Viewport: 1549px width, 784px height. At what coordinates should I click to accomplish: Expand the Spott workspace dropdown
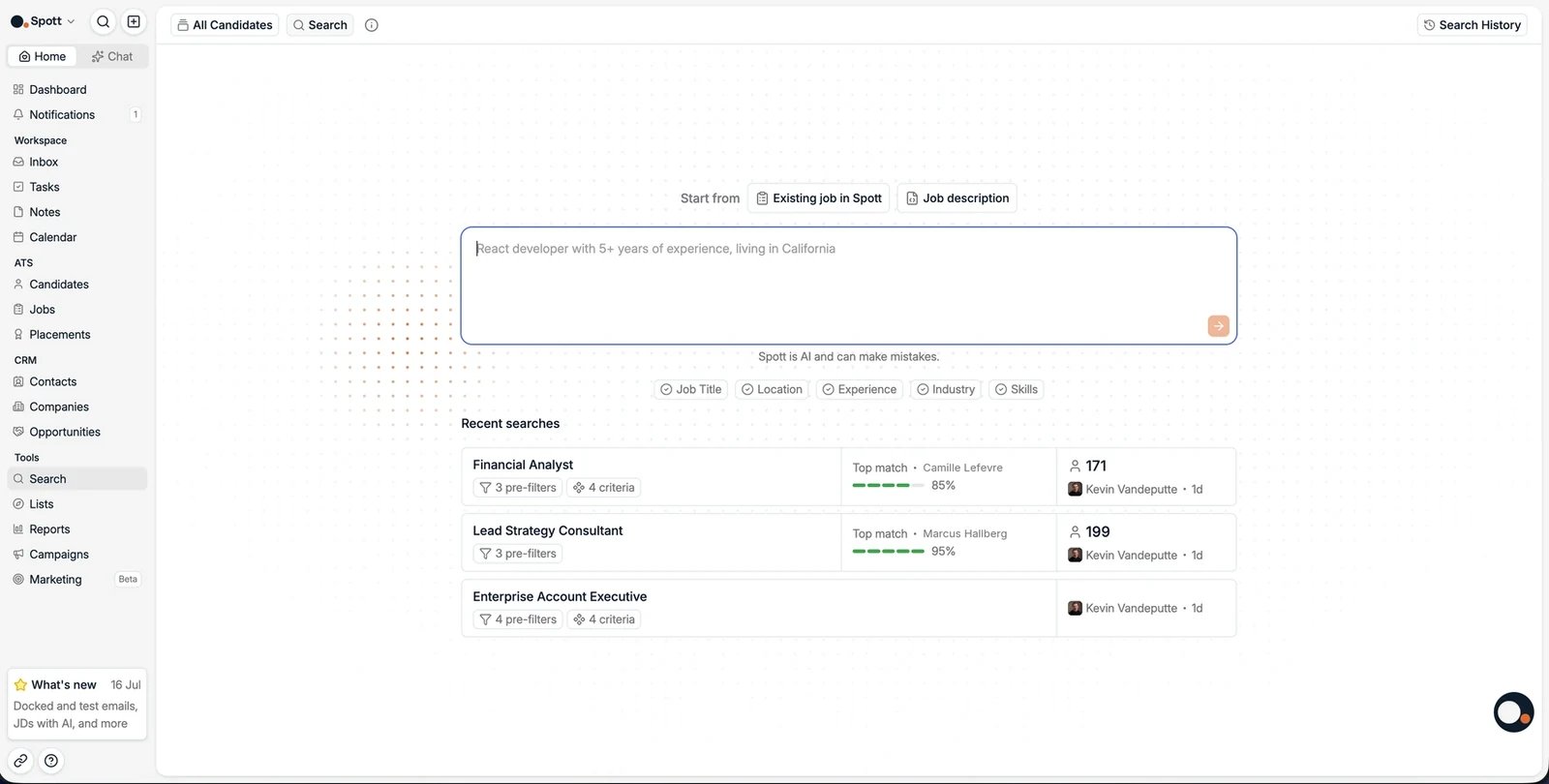tap(44, 21)
